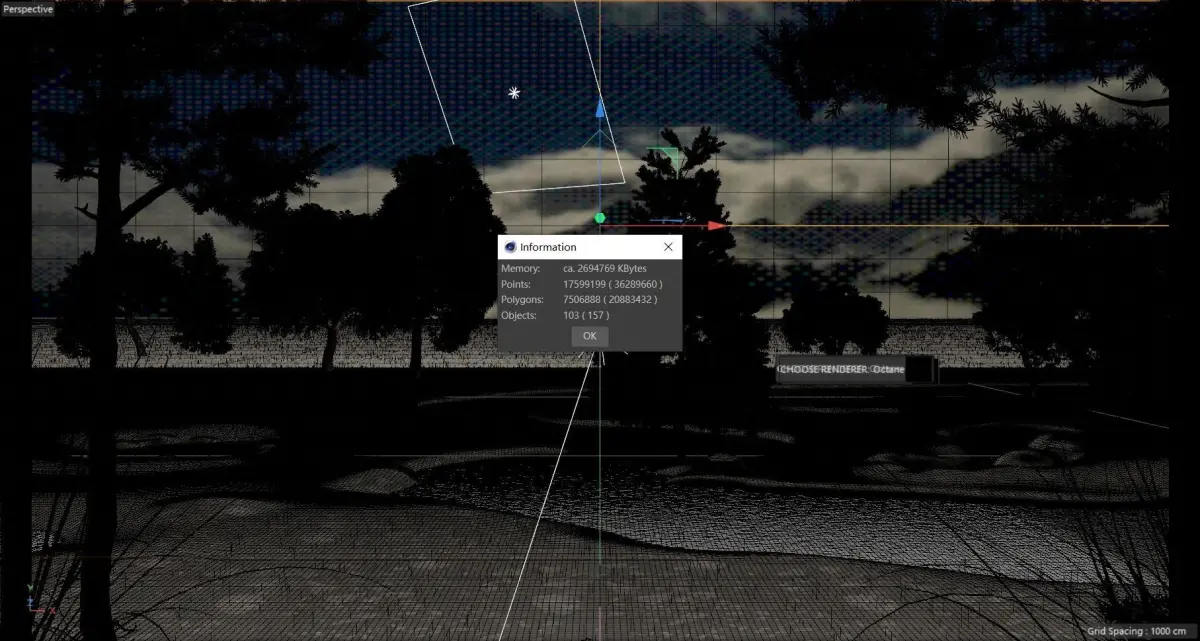Close the Information dialog with X
1200x641 pixels.
[x=668, y=247]
